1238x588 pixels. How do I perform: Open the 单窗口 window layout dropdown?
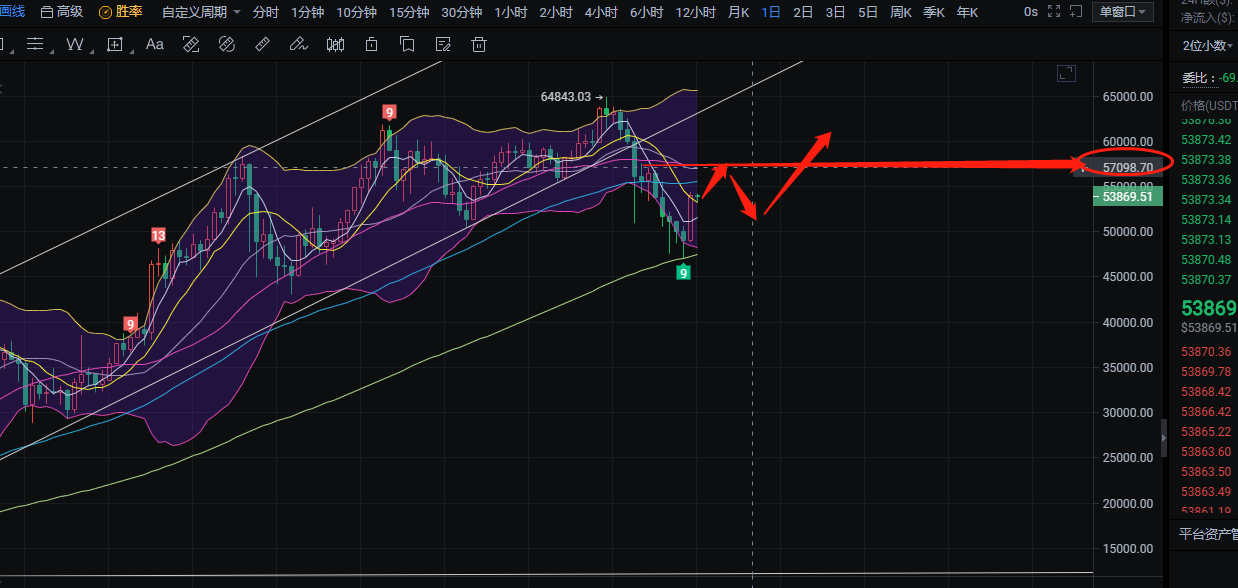1125,12
